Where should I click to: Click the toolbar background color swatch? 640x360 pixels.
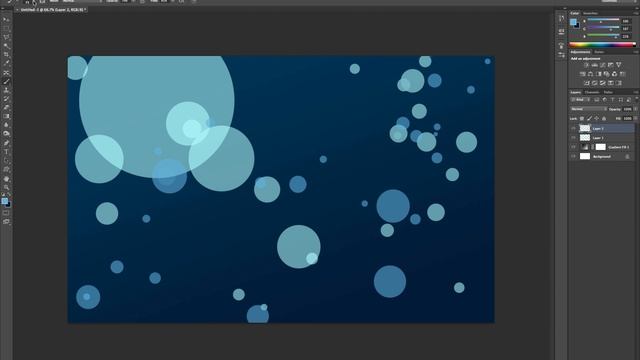[x=9, y=204]
